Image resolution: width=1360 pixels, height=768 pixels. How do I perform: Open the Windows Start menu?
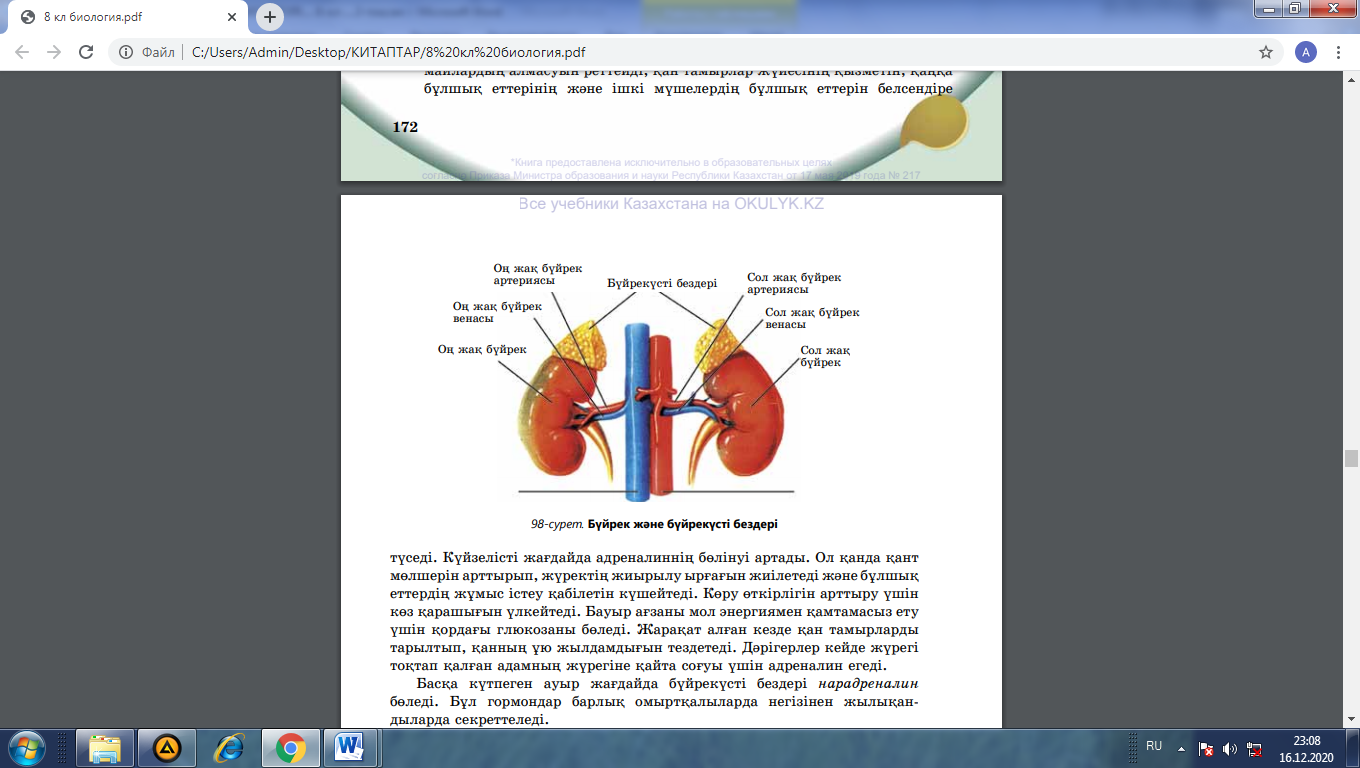pyautogui.click(x=25, y=747)
